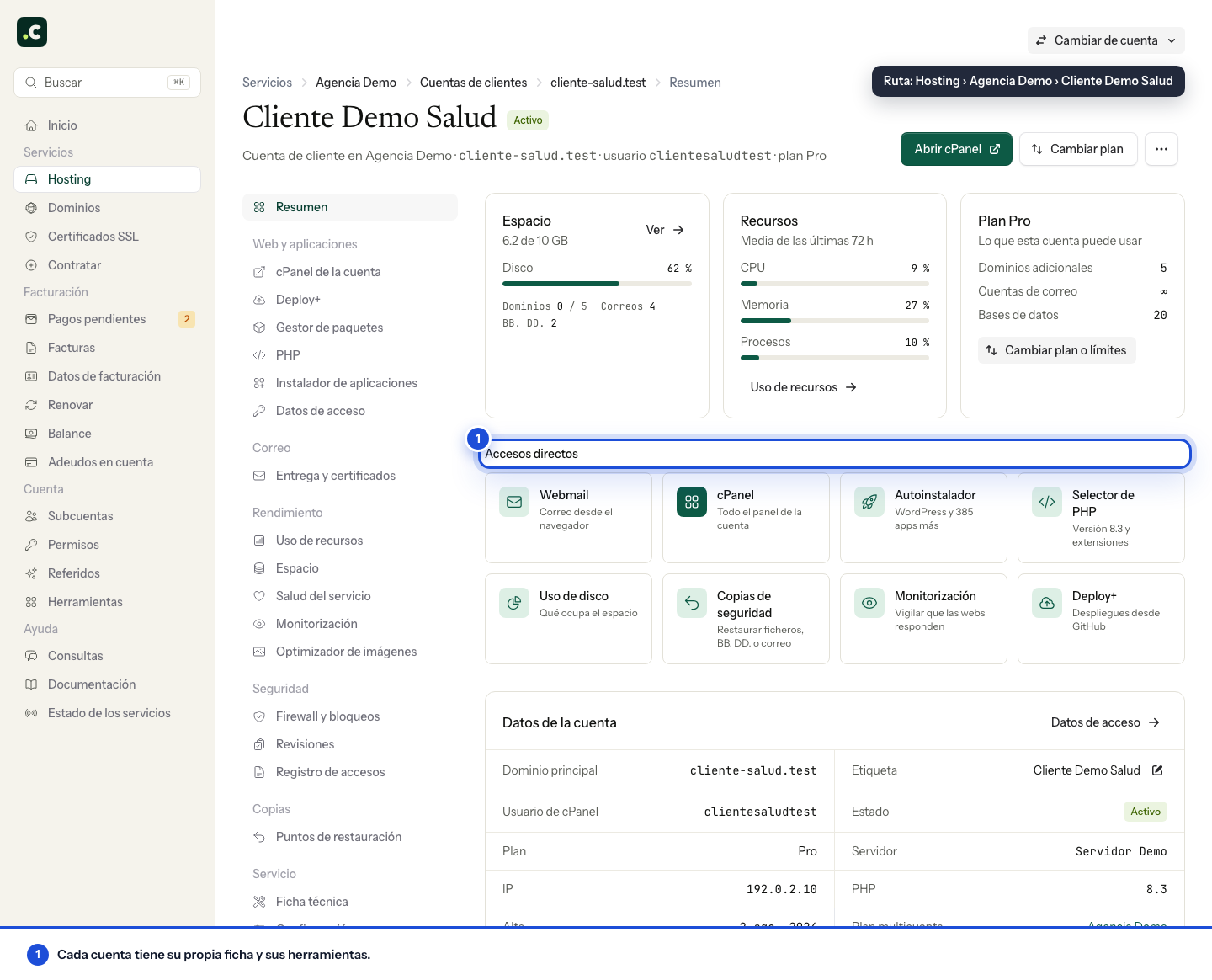Follow the Uso de recursos link
Screen dimensions: 1212x980
803,387
